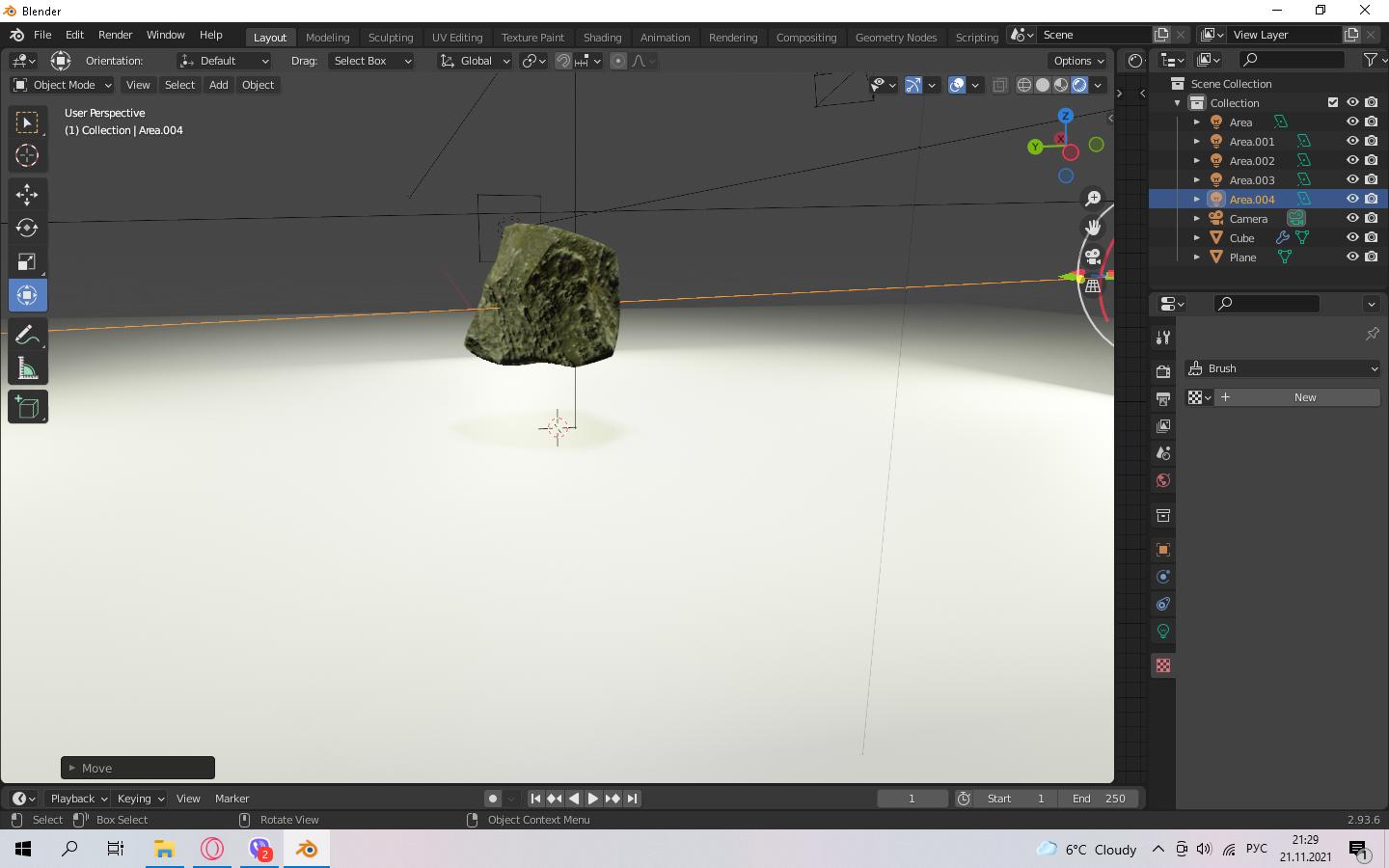The width and height of the screenshot is (1389, 868).
Task: Select the Measure ruler tool
Action: coord(27,368)
